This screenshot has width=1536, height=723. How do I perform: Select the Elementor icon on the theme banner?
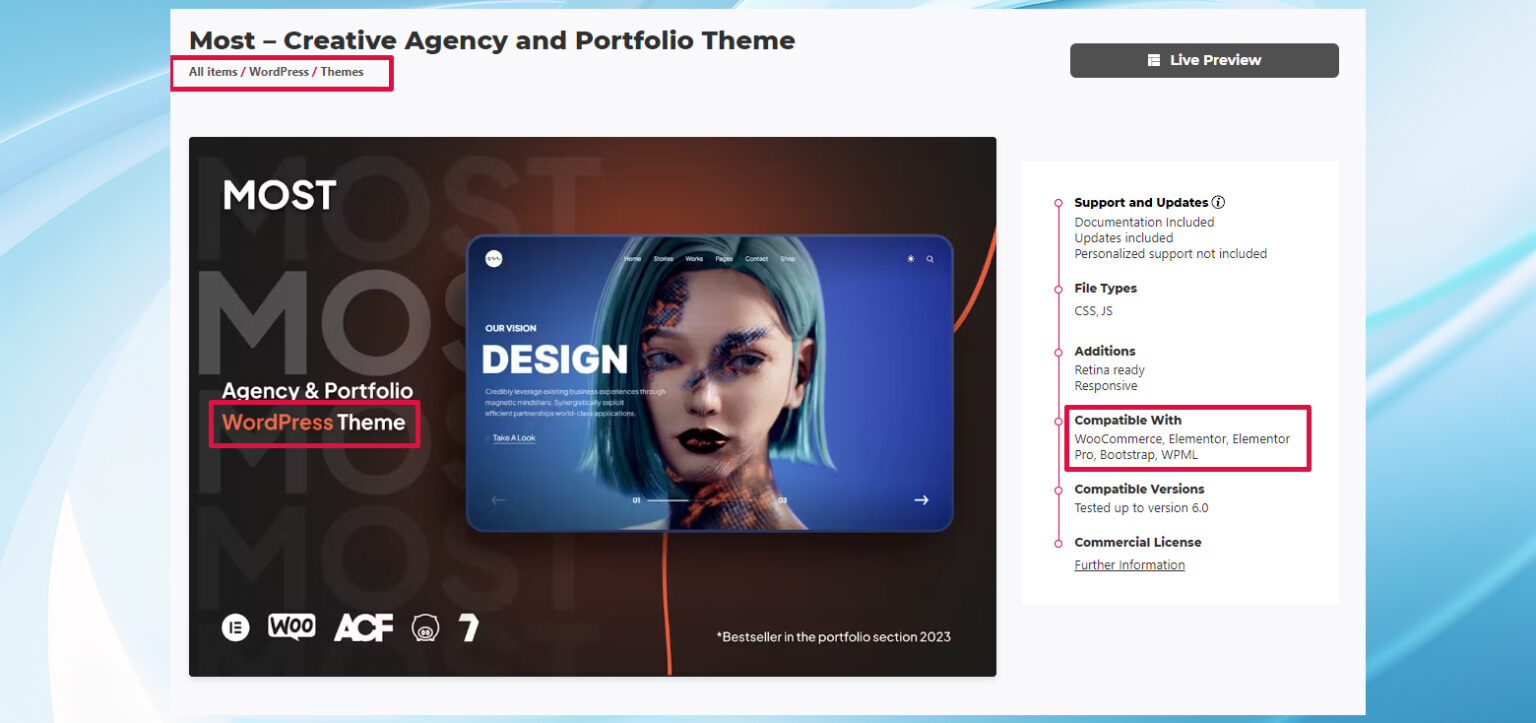point(234,628)
